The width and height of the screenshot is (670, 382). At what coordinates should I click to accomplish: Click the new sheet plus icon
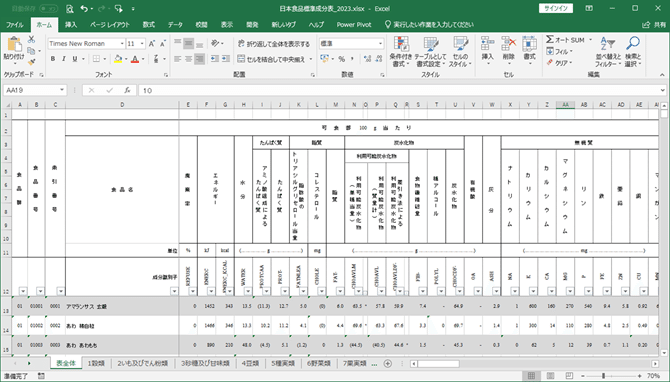point(388,364)
